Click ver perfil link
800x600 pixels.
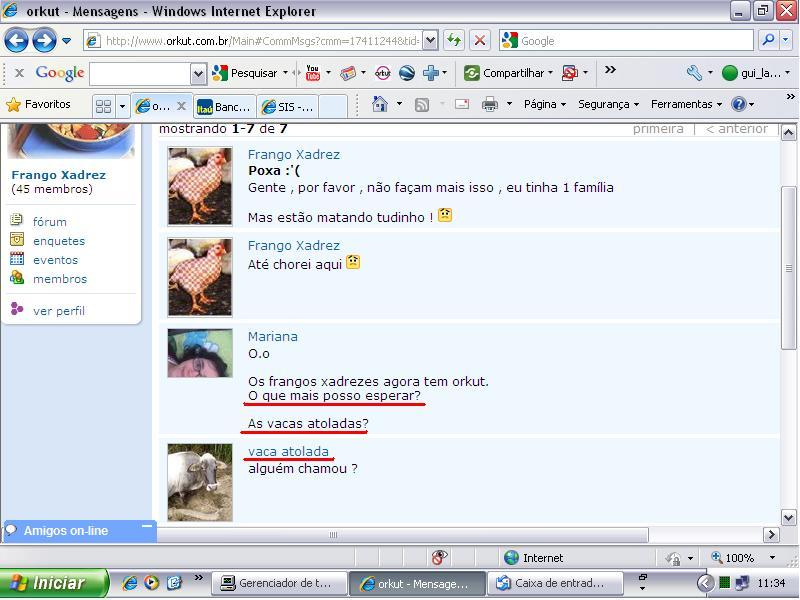tap(59, 311)
